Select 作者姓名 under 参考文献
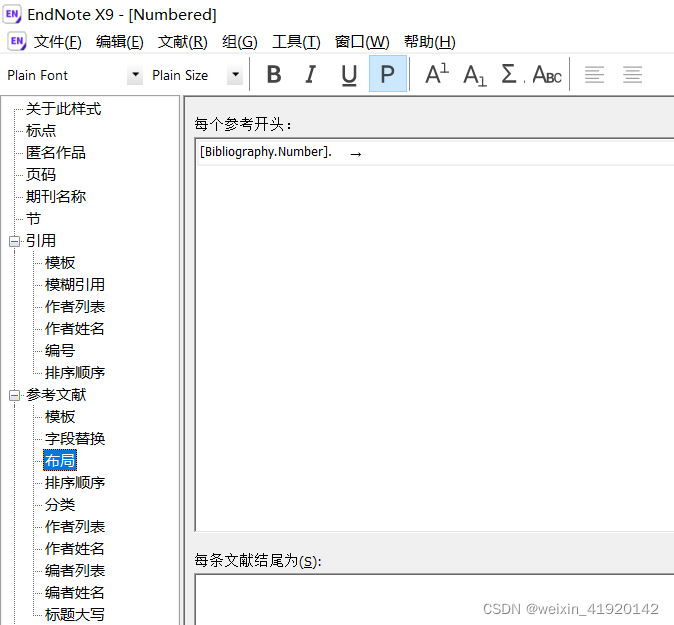The height and width of the screenshot is (625, 674). pyautogui.click(x=75, y=548)
